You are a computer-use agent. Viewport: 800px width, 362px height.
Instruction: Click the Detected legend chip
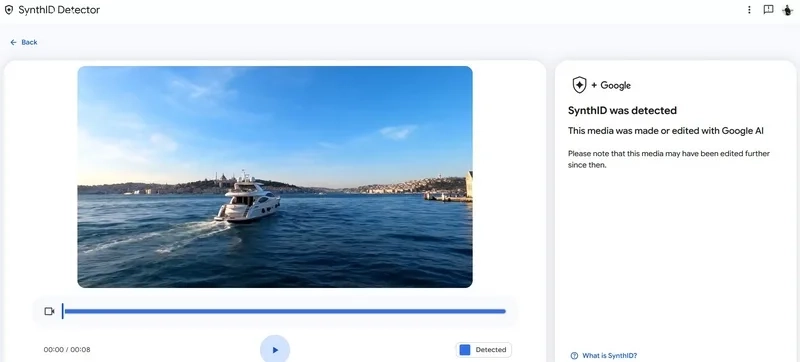484,350
